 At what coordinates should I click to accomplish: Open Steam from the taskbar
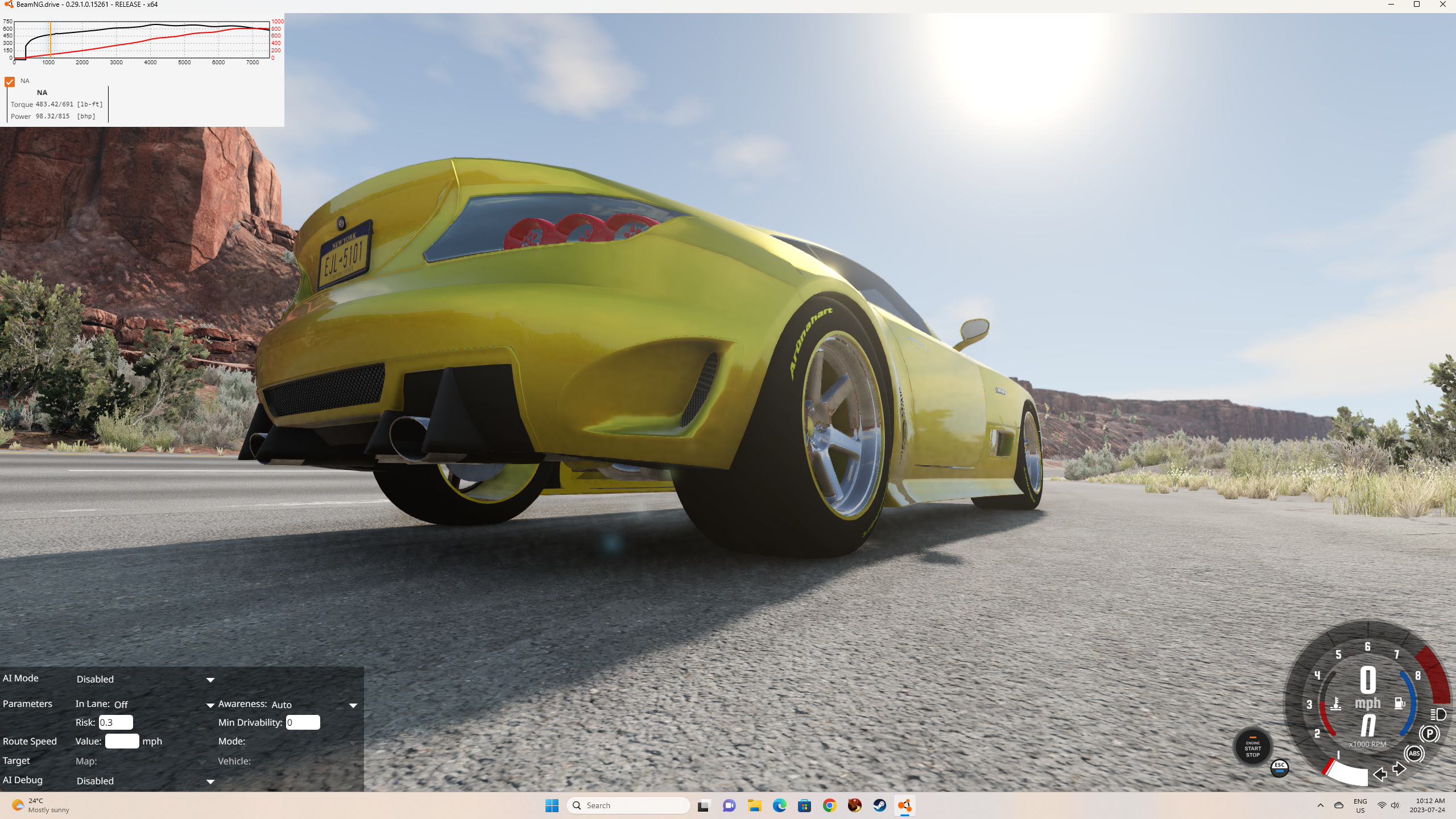click(879, 805)
